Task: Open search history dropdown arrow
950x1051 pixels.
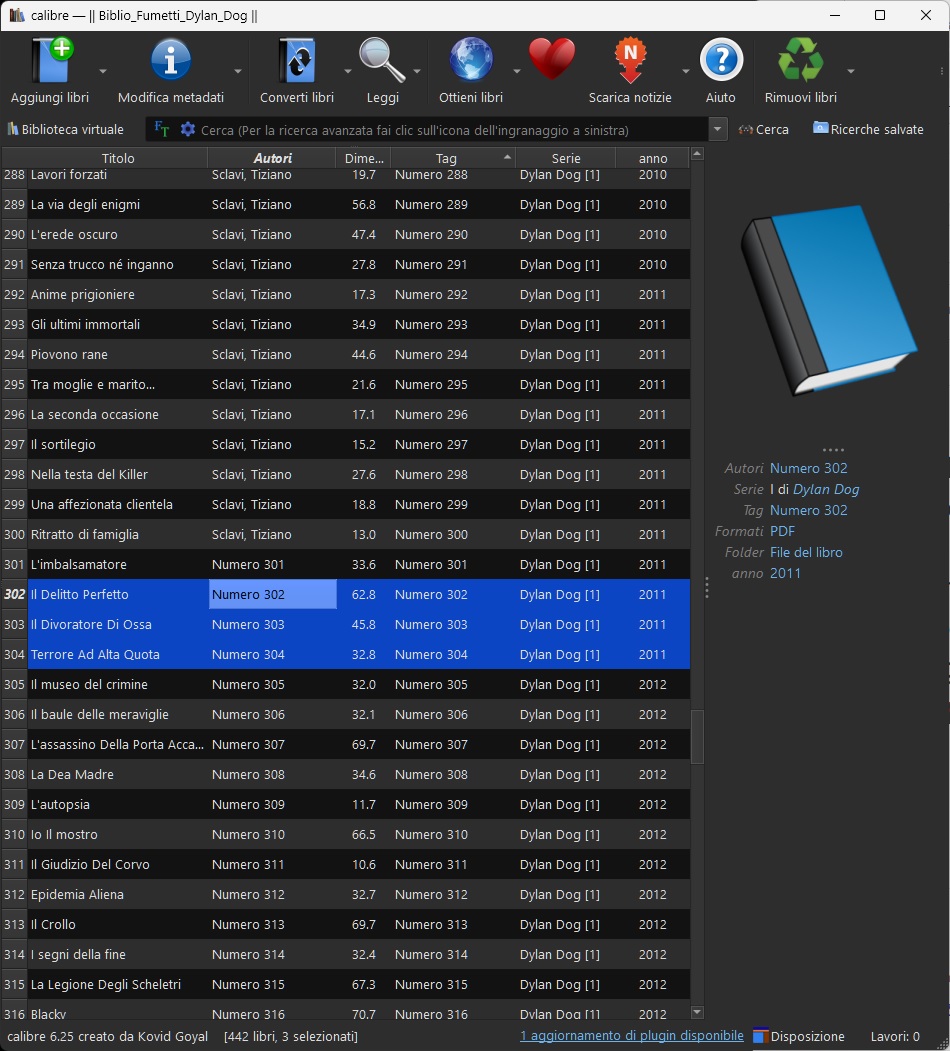Action: point(717,129)
